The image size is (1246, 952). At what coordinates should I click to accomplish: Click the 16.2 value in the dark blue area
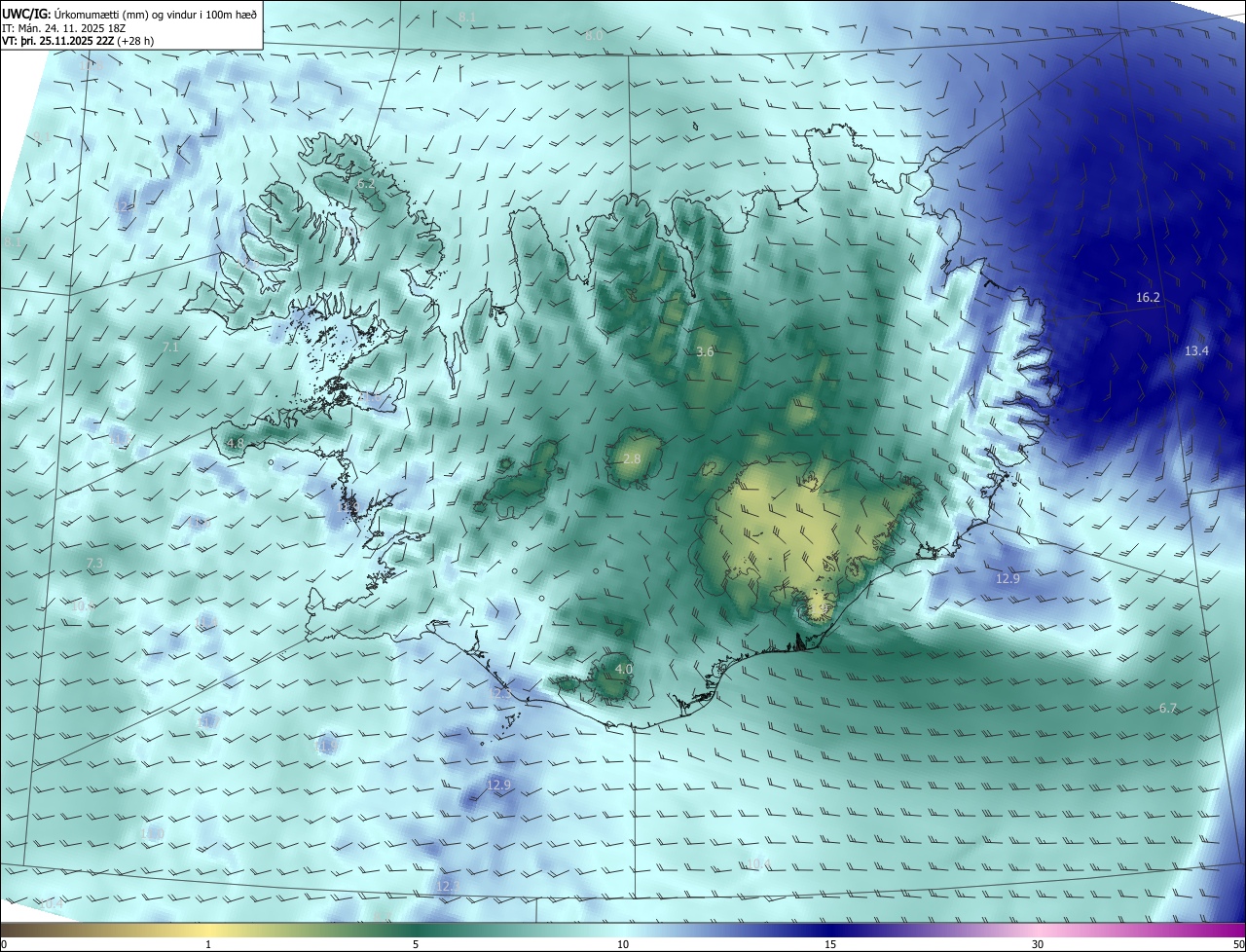[1149, 297]
